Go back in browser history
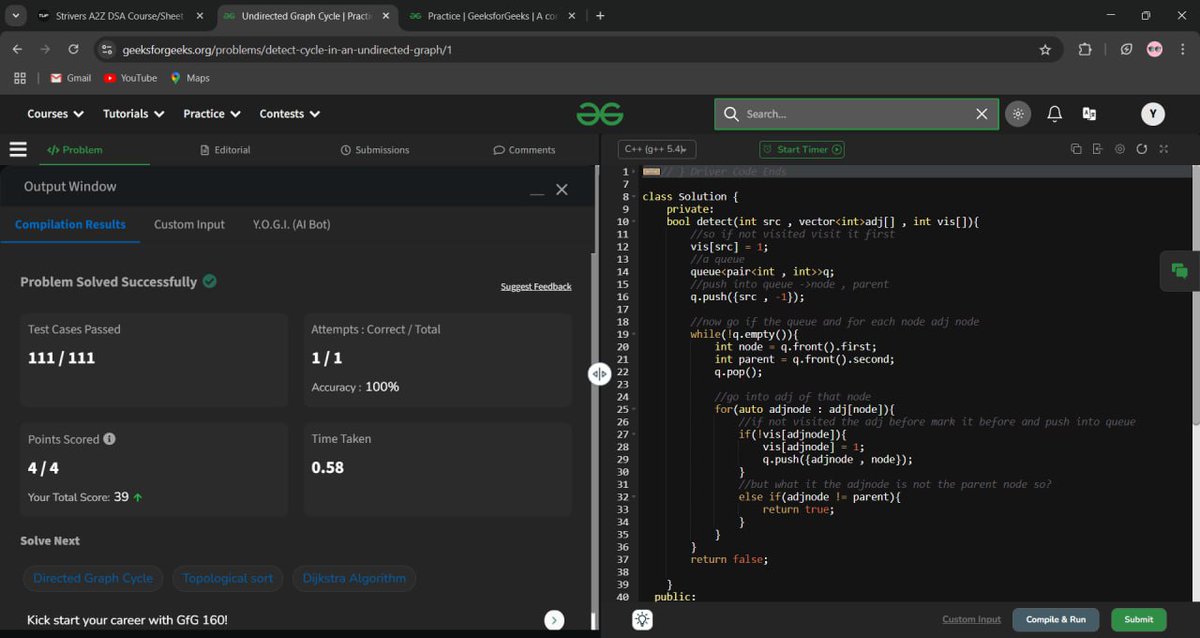Image resolution: width=1200 pixels, height=638 pixels. [x=17, y=49]
